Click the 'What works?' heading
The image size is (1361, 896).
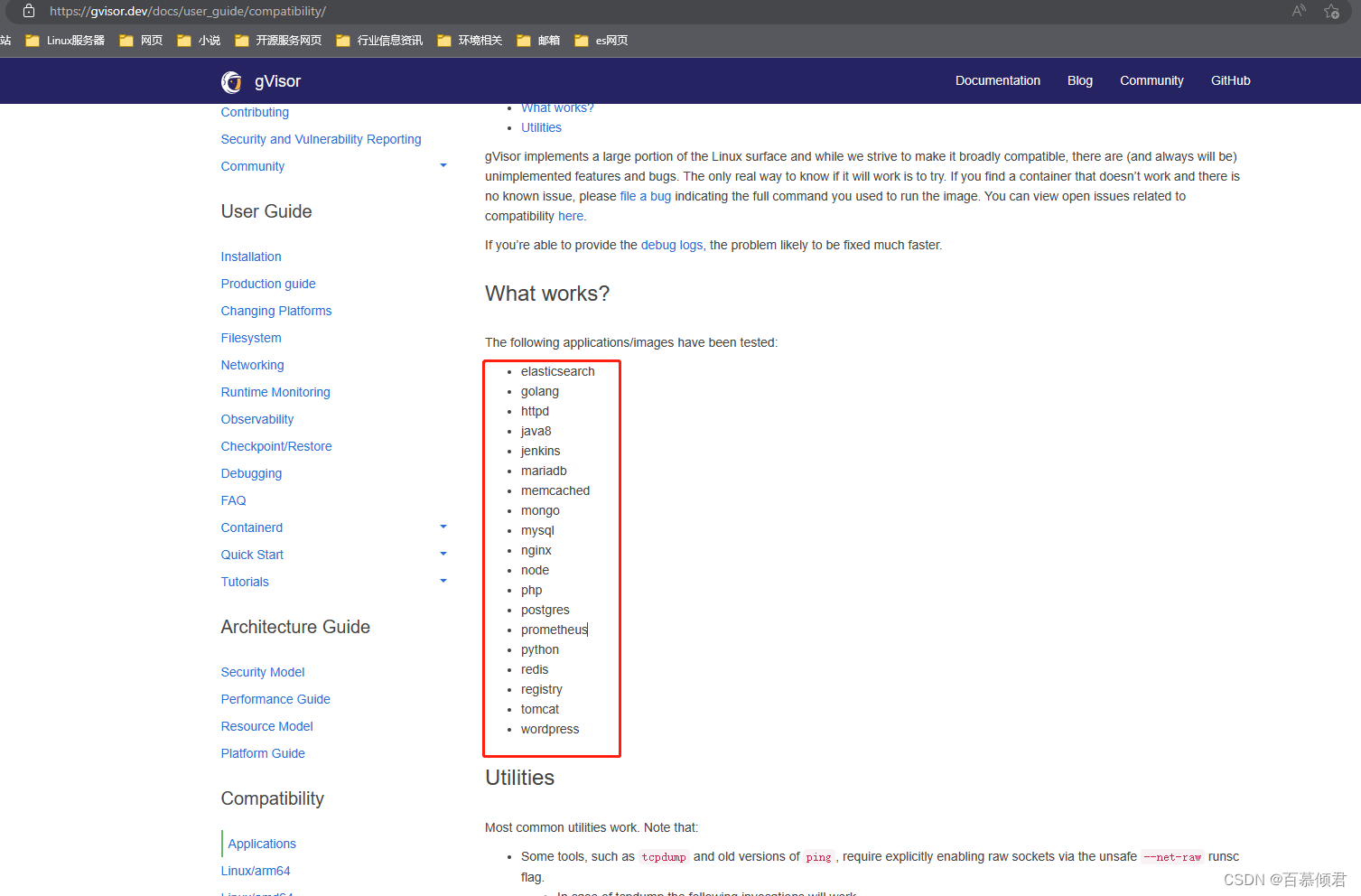(547, 294)
